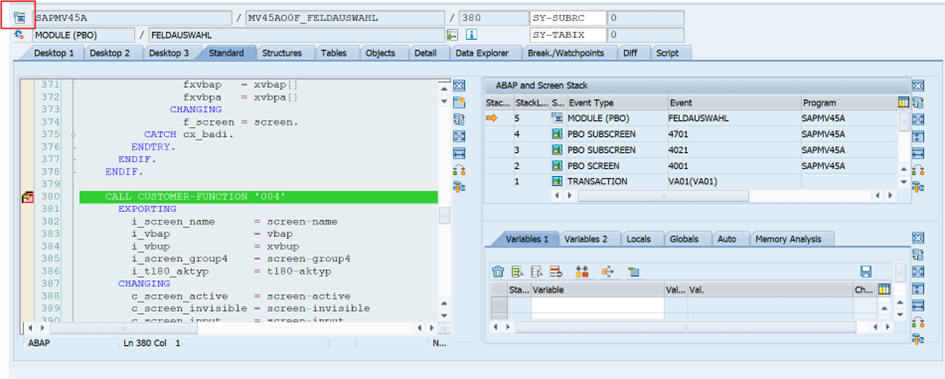Click the navigate-to-source icon next to FELDAUSWAHL field
Image resolution: width=945 pixels, height=379 pixels.
click(453, 35)
